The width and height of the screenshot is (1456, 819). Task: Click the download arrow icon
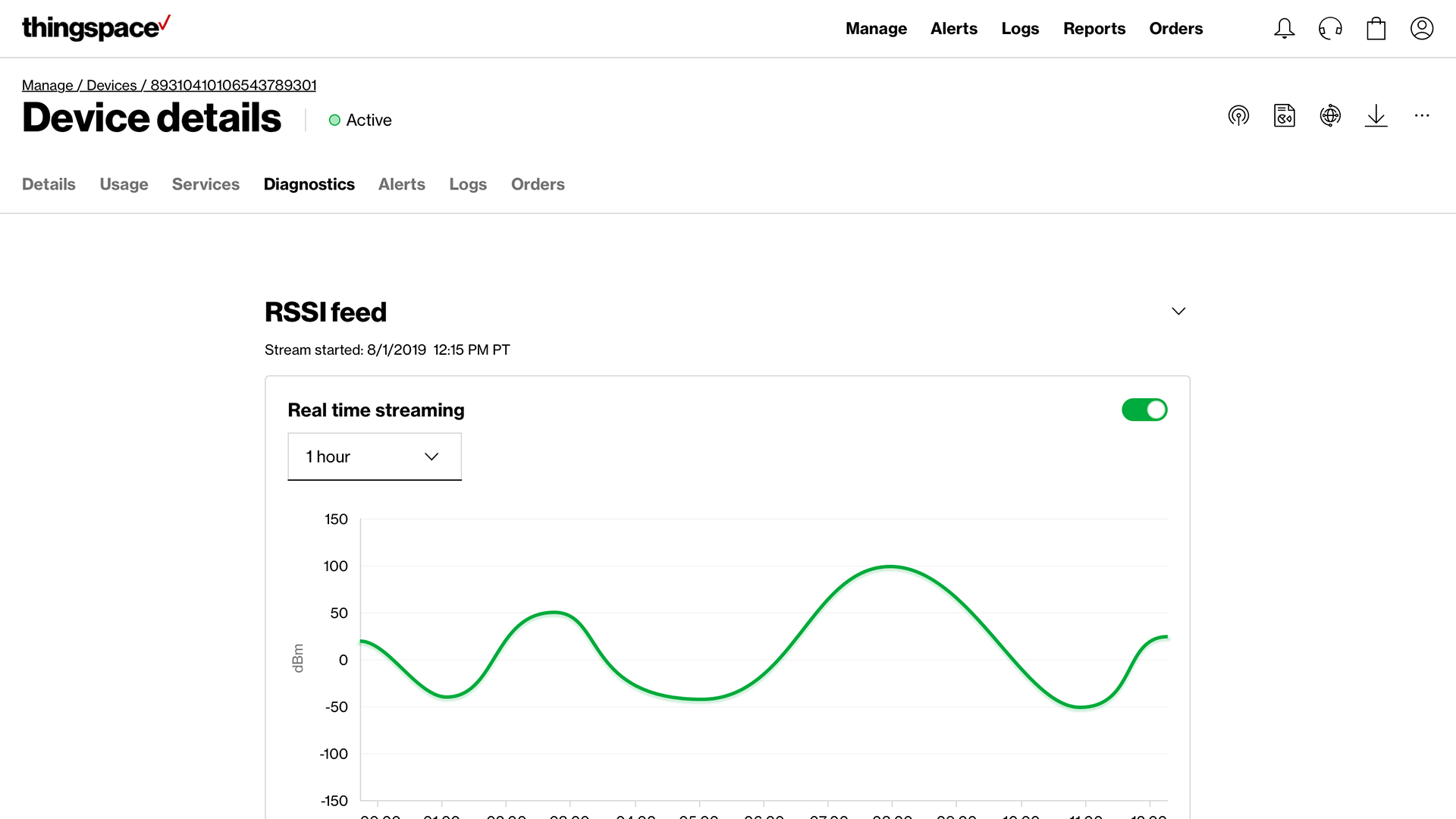tap(1376, 116)
